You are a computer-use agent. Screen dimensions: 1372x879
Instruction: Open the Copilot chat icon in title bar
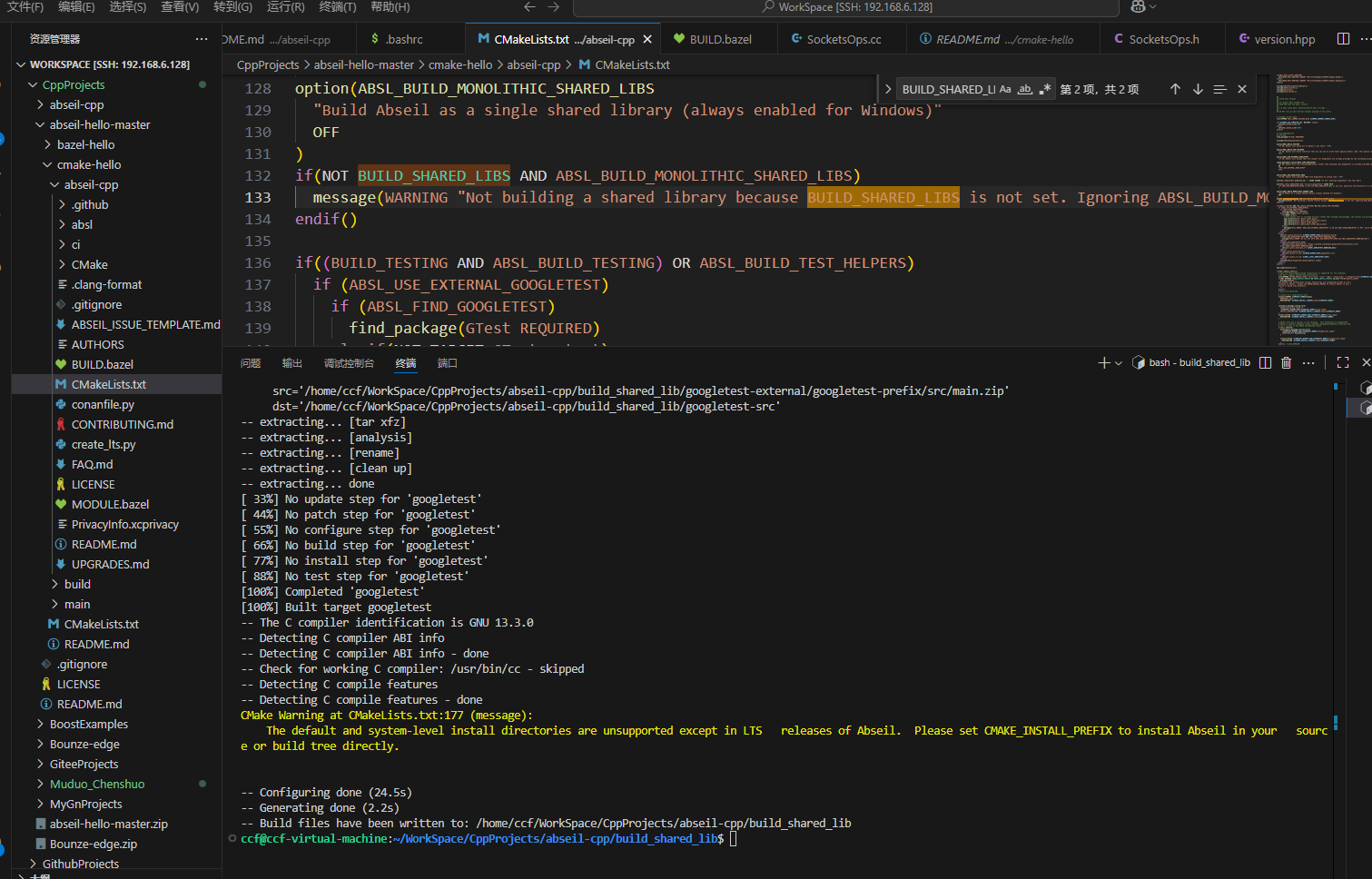pyautogui.click(x=1138, y=6)
